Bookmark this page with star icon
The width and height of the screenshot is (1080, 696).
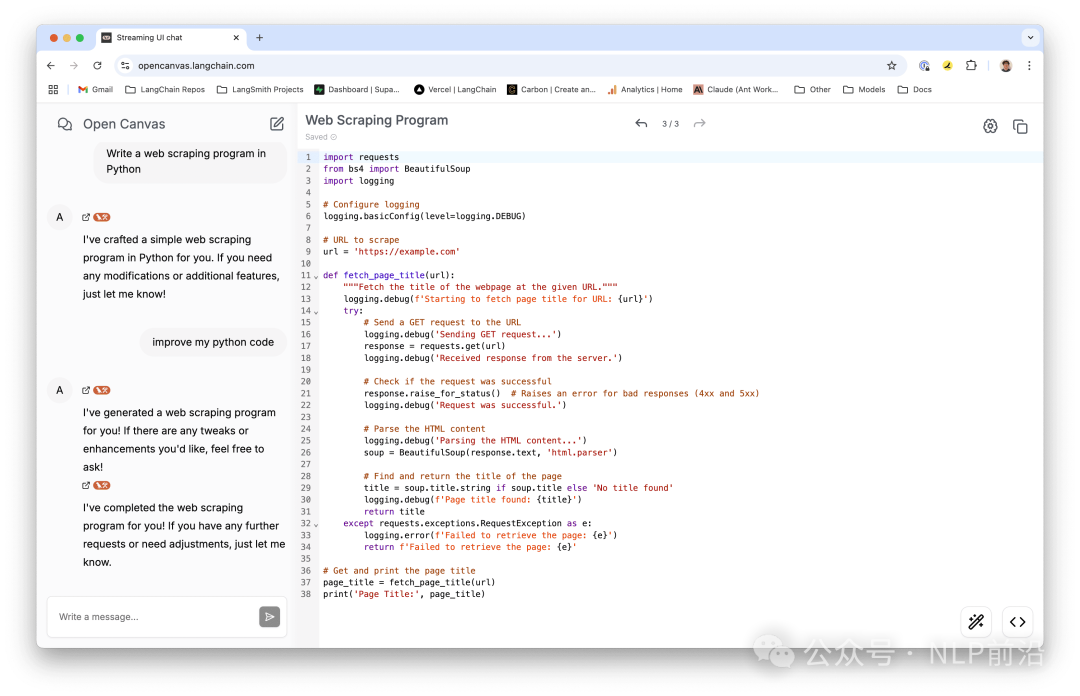(891, 65)
